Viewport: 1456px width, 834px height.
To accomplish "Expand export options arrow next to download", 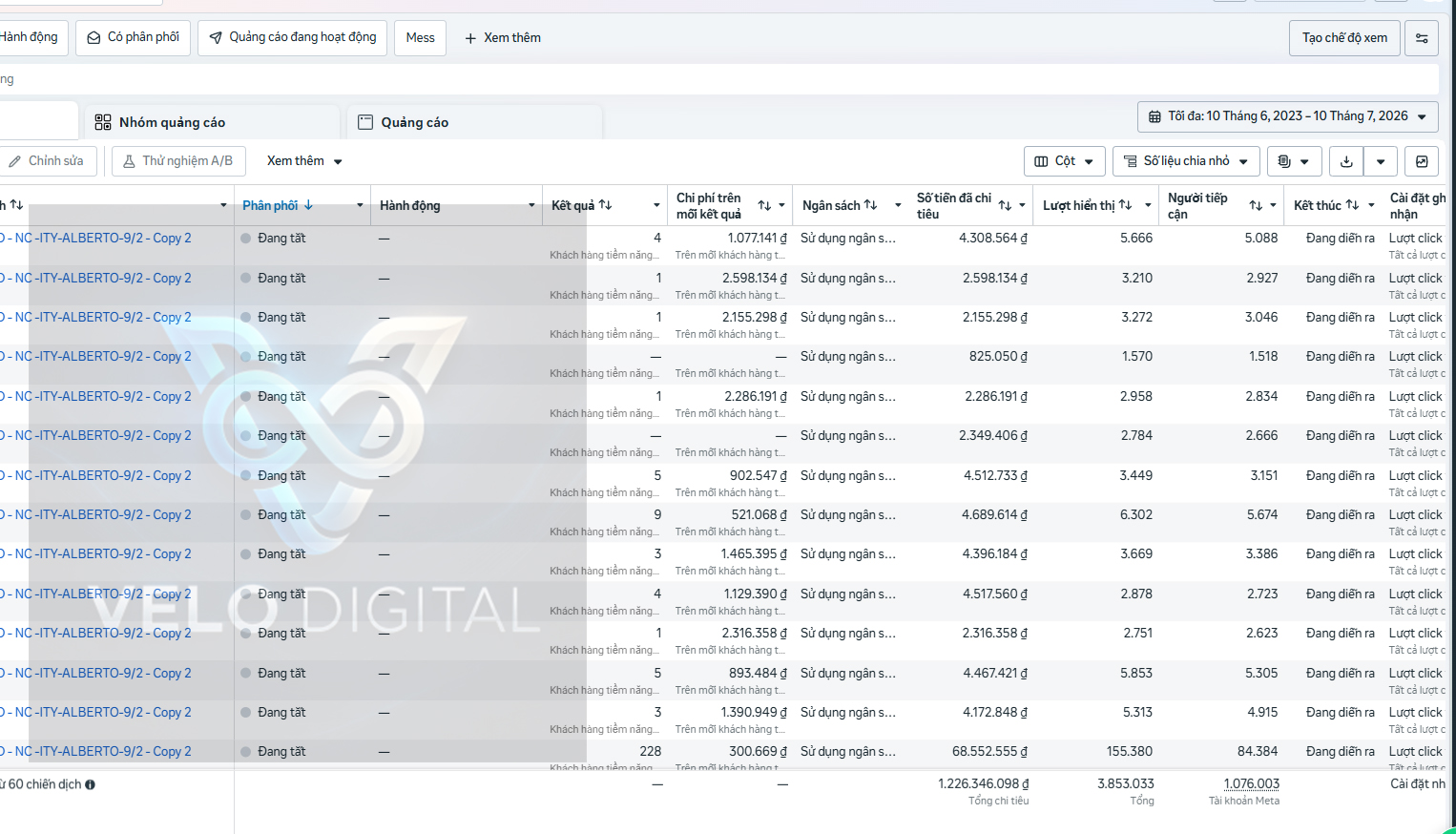I will [1381, 161].
